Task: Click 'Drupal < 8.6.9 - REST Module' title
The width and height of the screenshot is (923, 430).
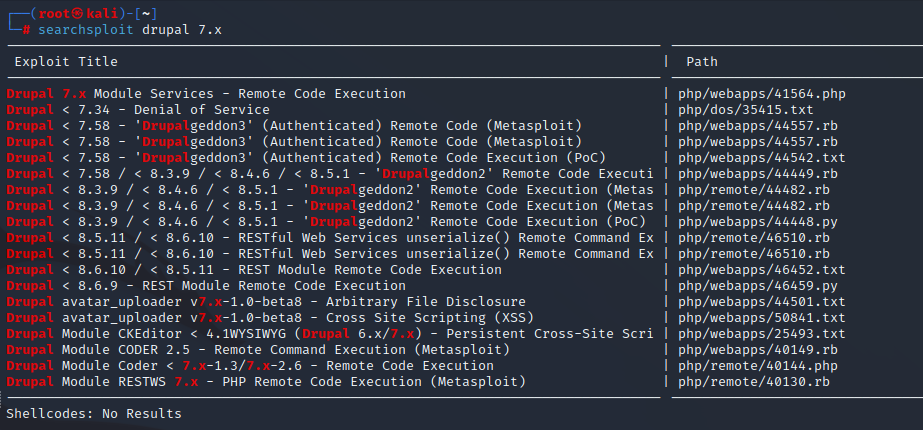Action: 206,286
